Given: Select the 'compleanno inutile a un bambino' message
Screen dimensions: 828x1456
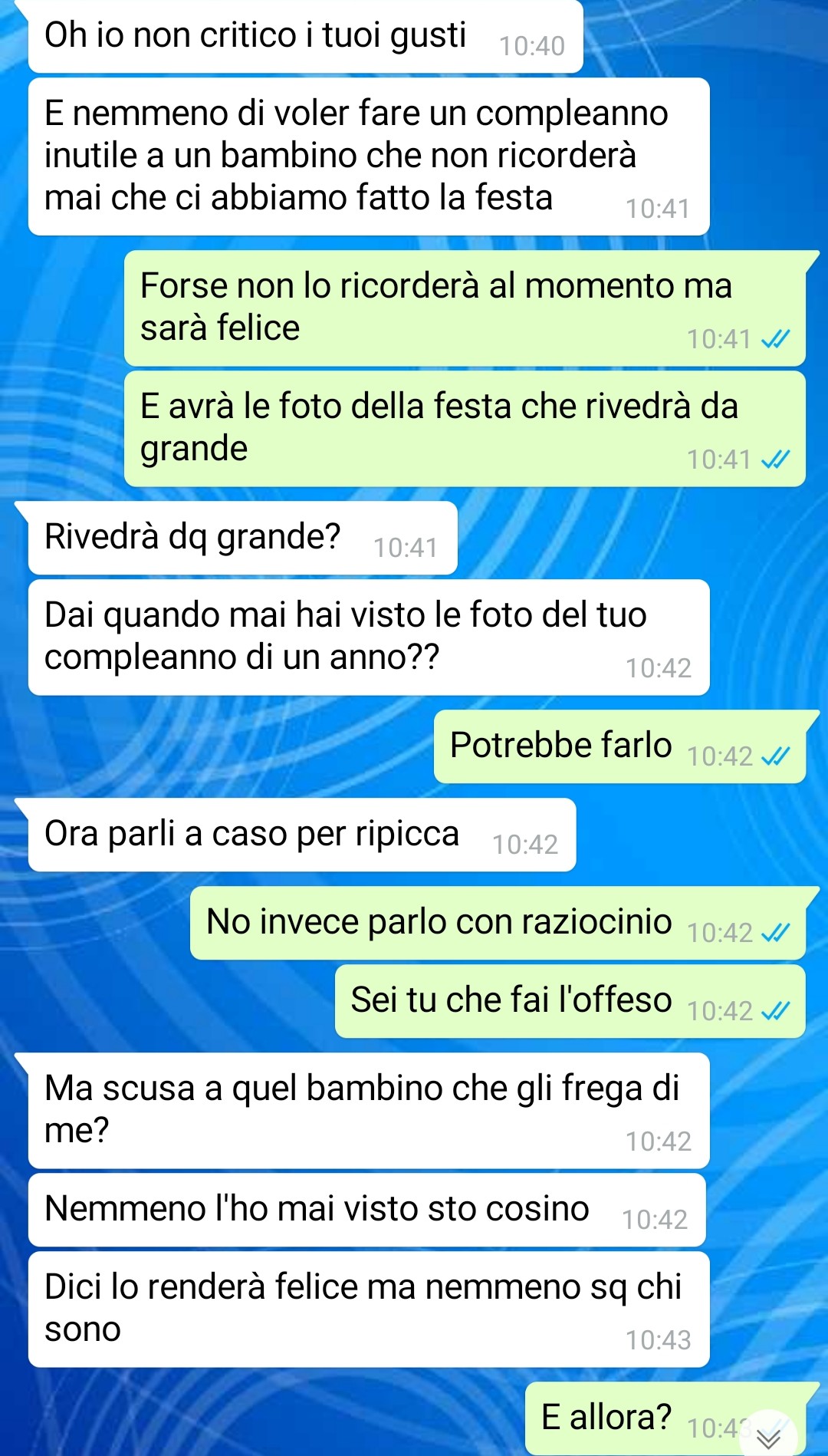Looking at the screenshot, I should (x=369, y=156).
